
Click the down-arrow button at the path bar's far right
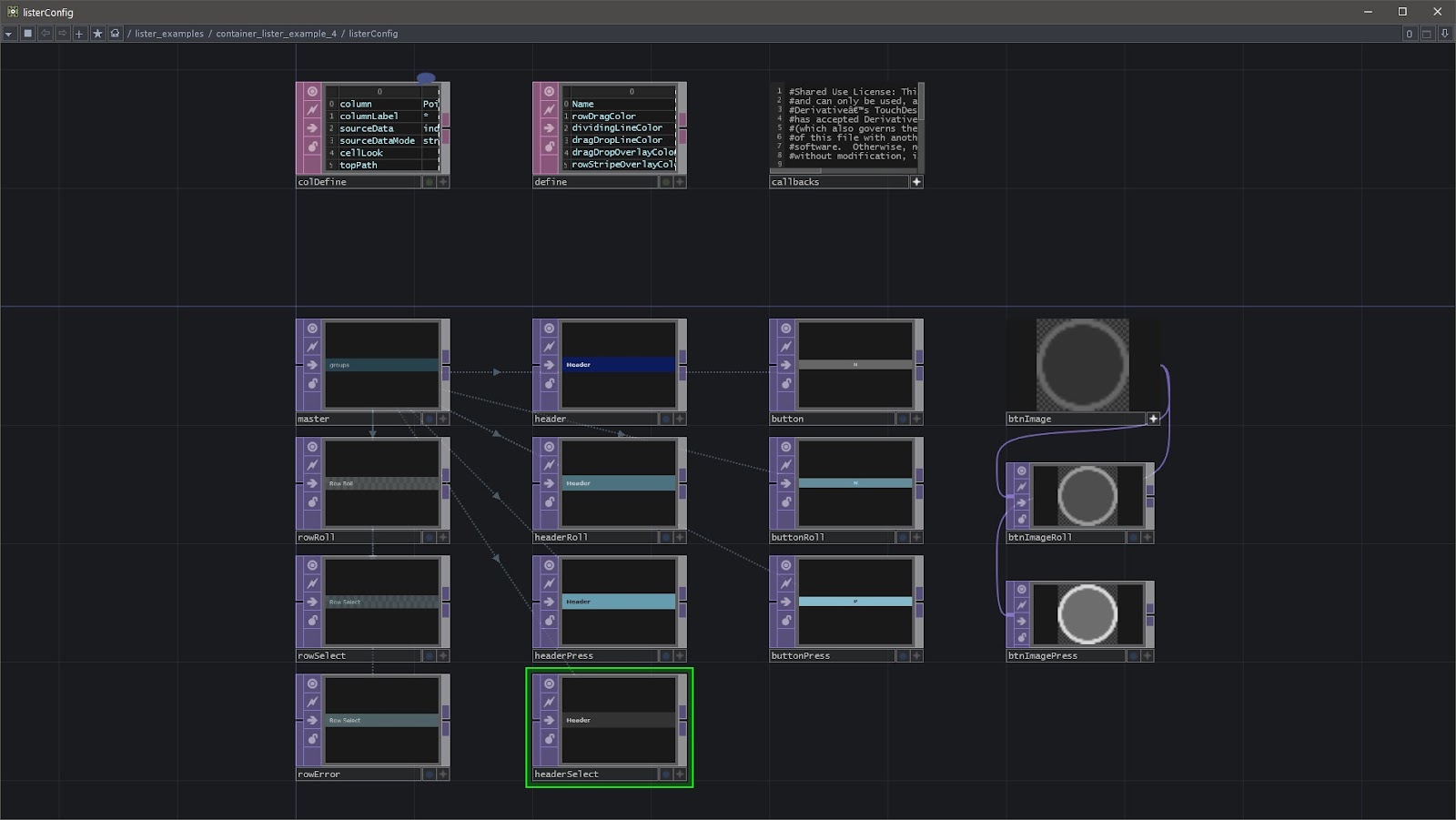click(1444, 34)
